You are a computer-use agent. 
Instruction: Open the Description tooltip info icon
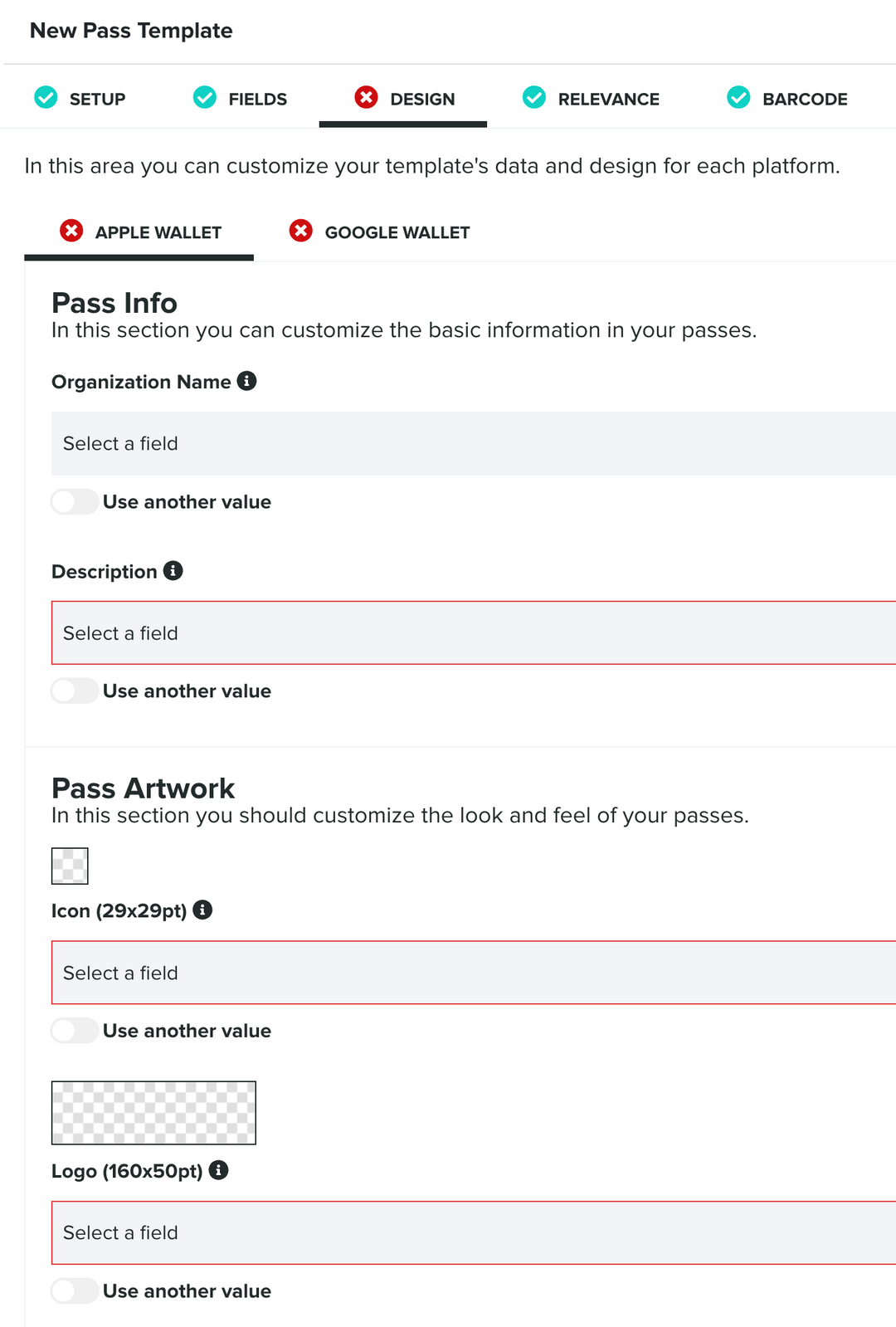click(x=173, y=571)
